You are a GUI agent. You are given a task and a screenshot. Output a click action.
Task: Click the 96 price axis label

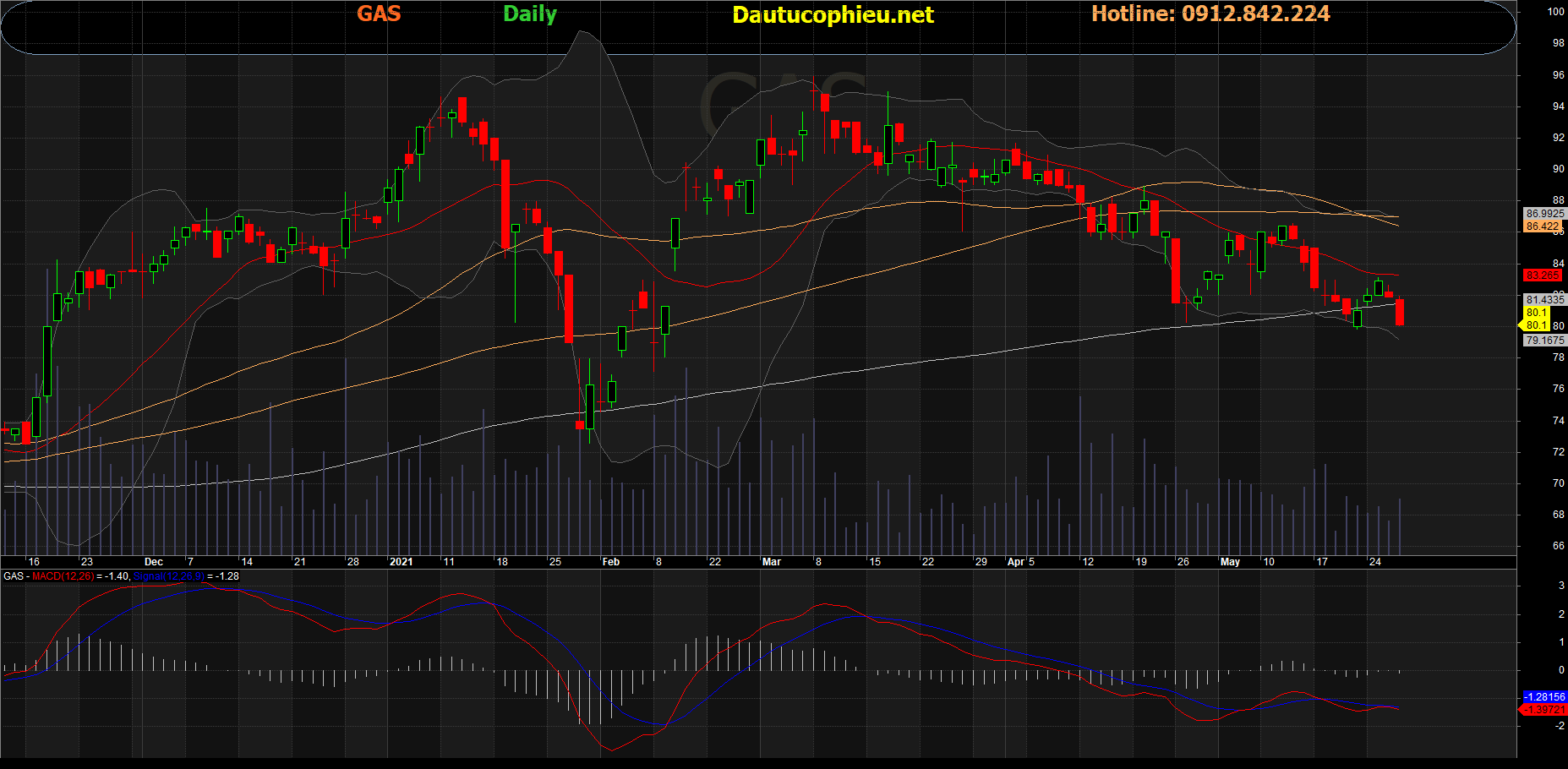[x=1559, y=75]
